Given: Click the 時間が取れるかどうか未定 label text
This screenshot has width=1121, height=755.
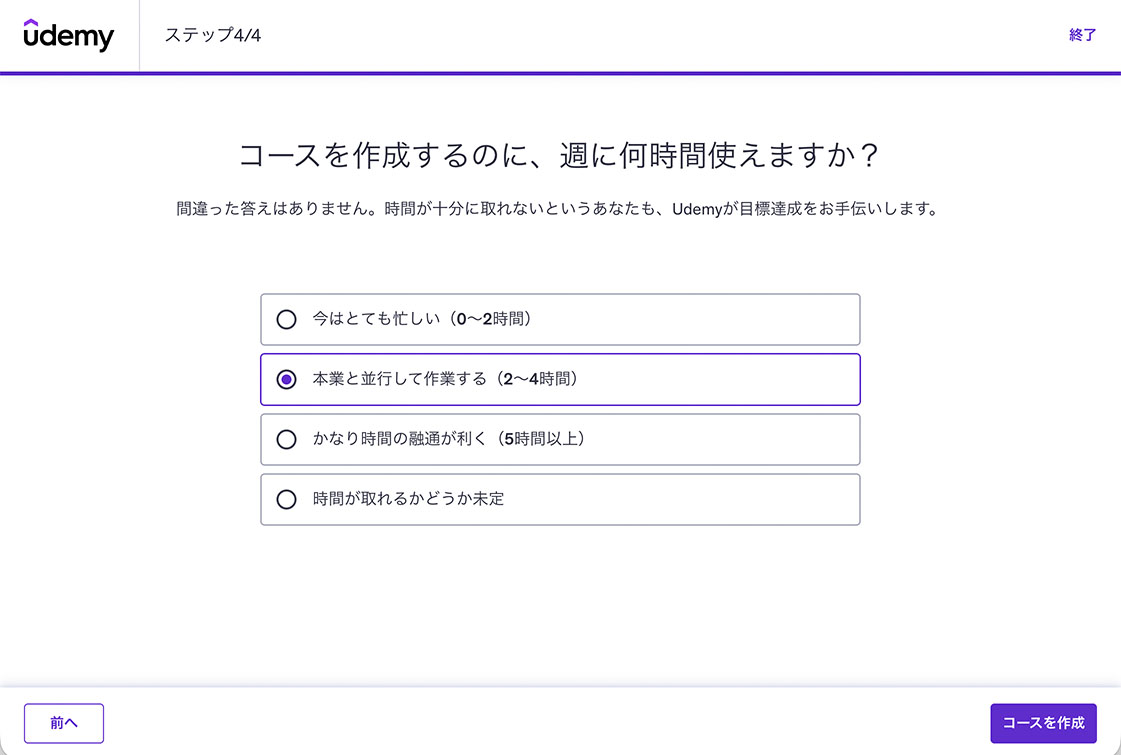Looking at the screenshot, I should pyautogui.click(x=408, y=499).
